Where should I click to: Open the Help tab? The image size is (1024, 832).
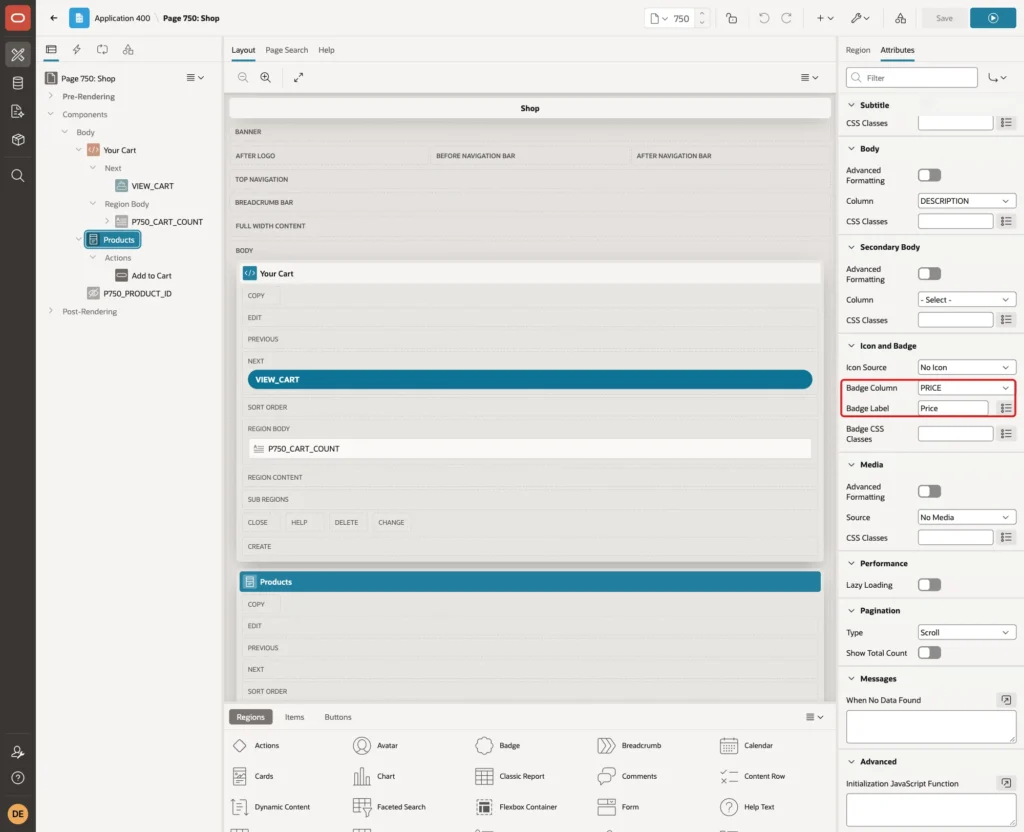(x=326, y=50)
